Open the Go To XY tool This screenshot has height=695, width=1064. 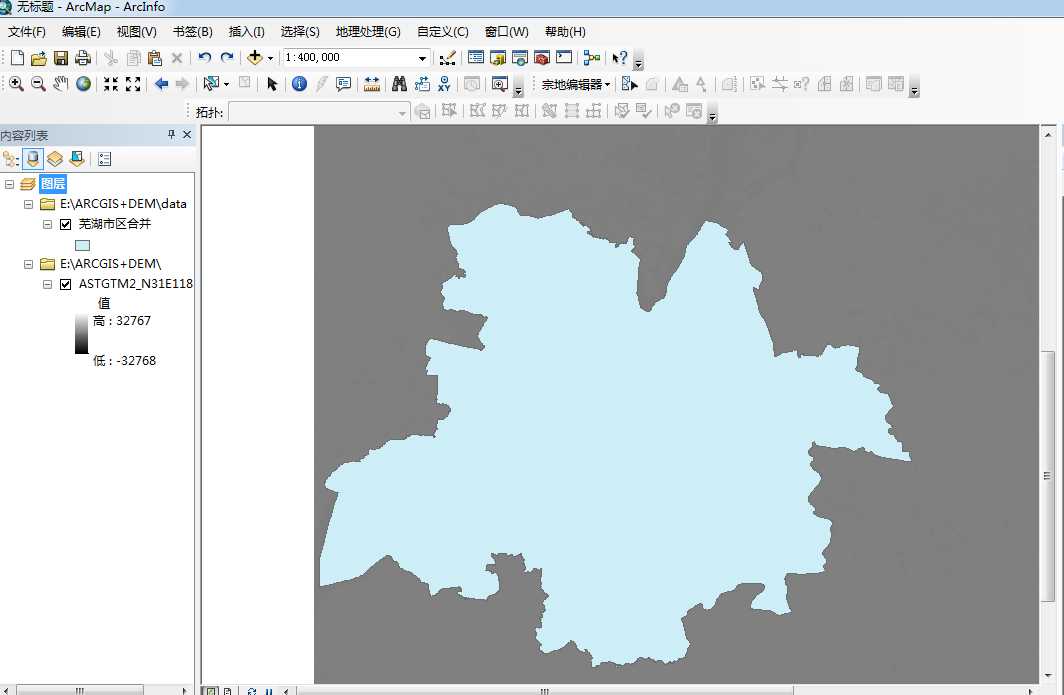click(444, 84)
